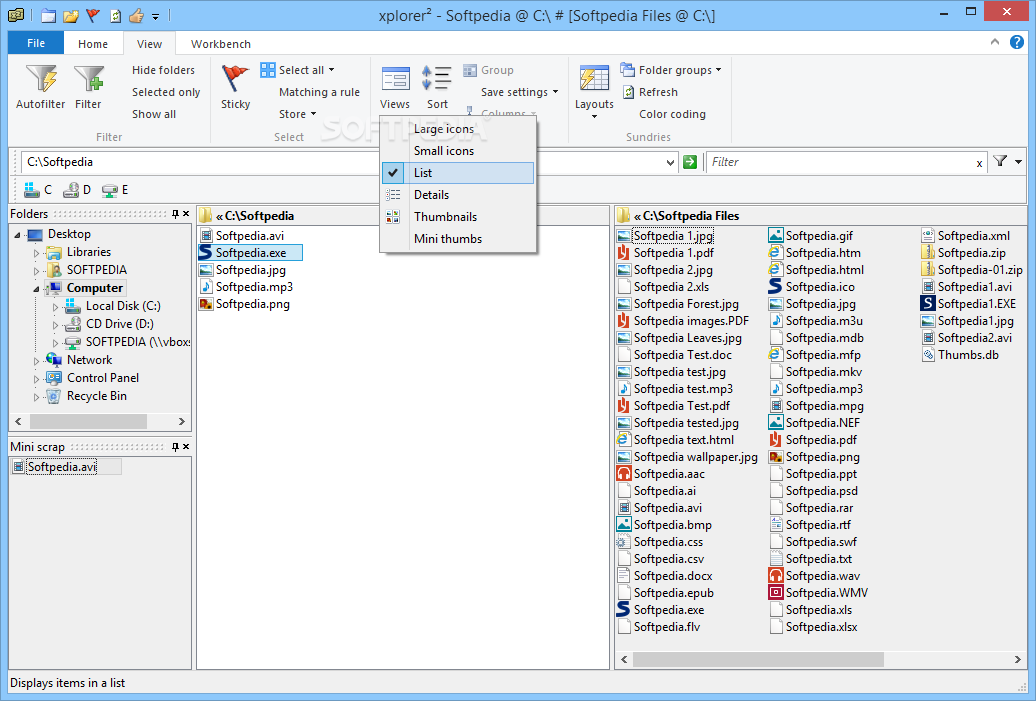The width and height of the screenshot is (1036, 701).
Task: Choose Thumbnails from Views menu
Action: (x=457, y=217)
